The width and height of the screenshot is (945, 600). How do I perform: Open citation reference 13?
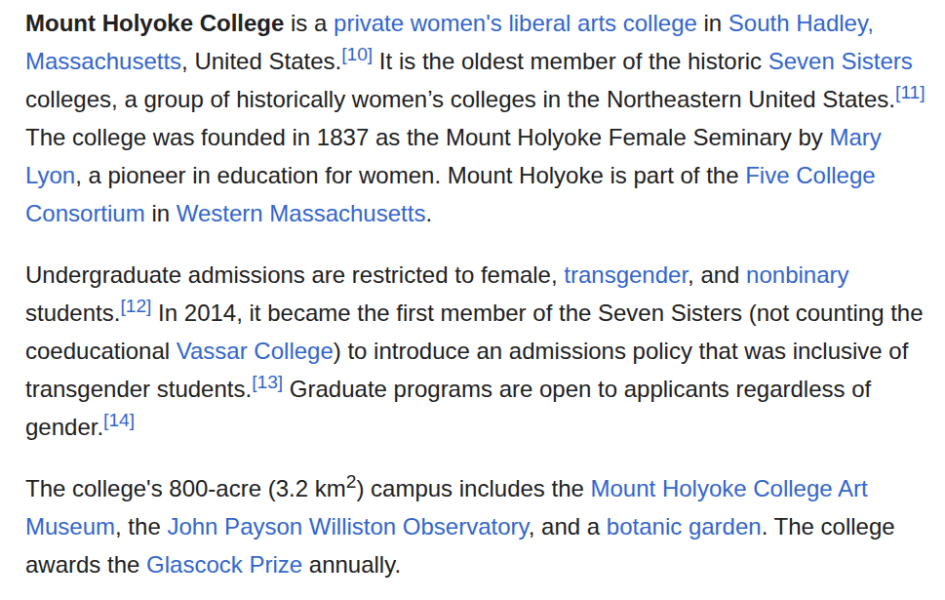point(267,383)
